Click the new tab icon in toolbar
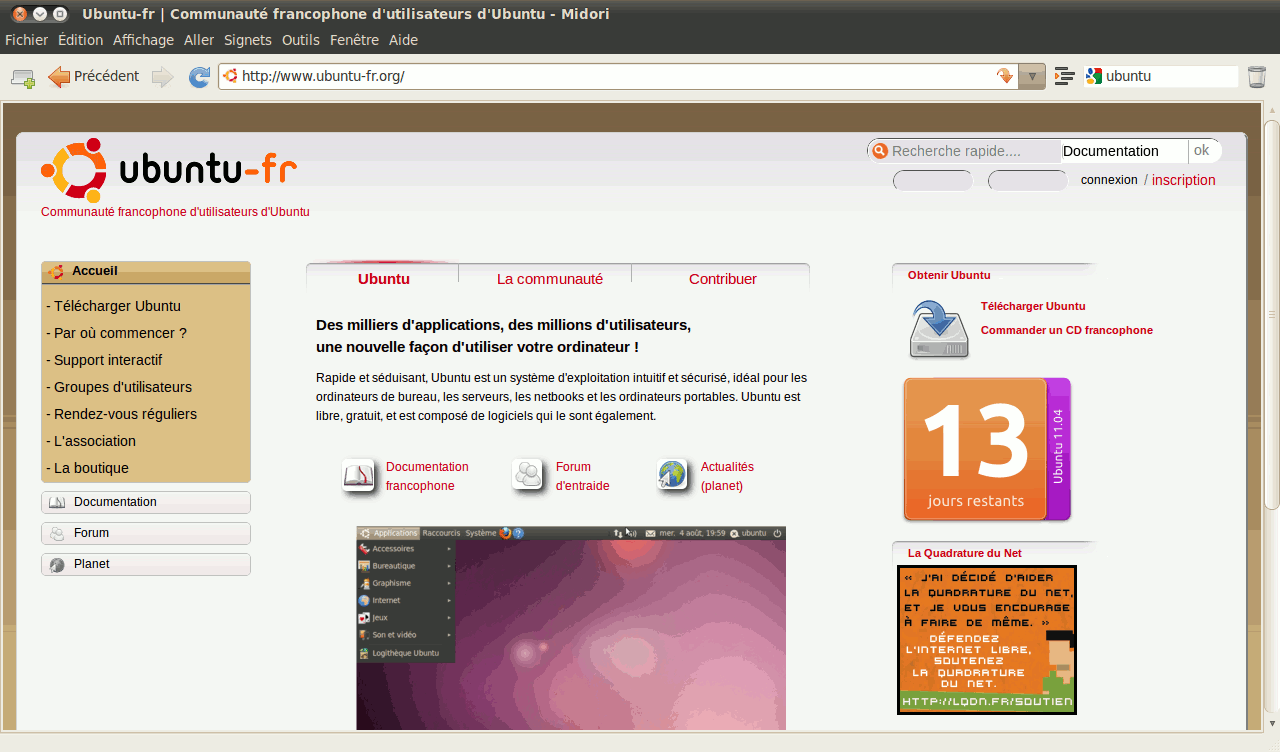 point(22,77)
